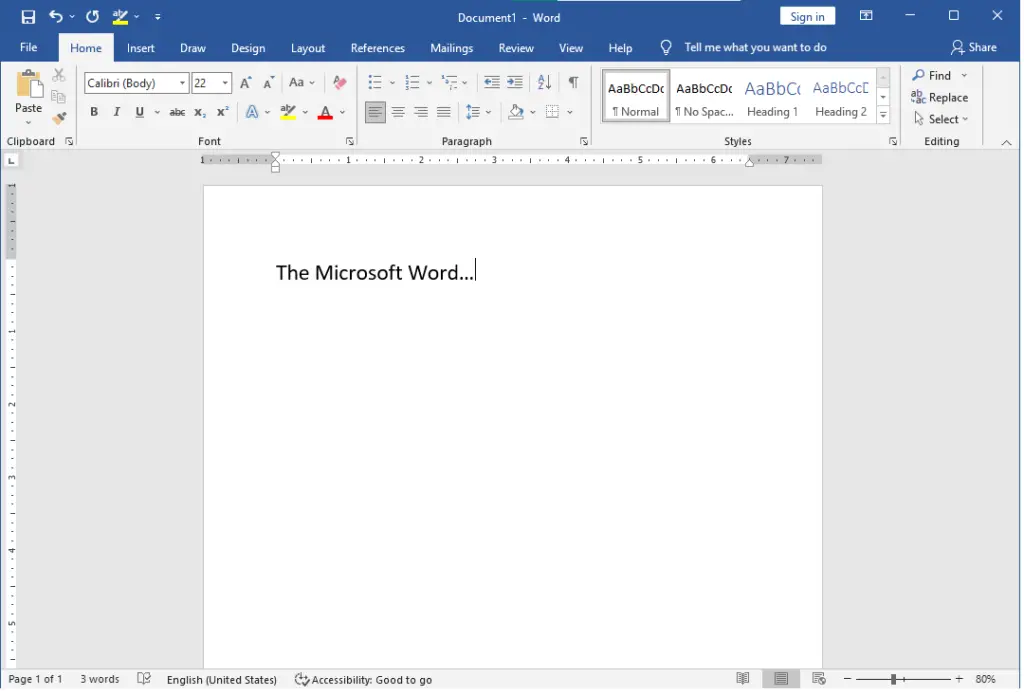The width and height of the screenshot is (1024, 696).
Task: Apply the Heading 1 style
Action: pyautogui.click(x=772, y=96)
